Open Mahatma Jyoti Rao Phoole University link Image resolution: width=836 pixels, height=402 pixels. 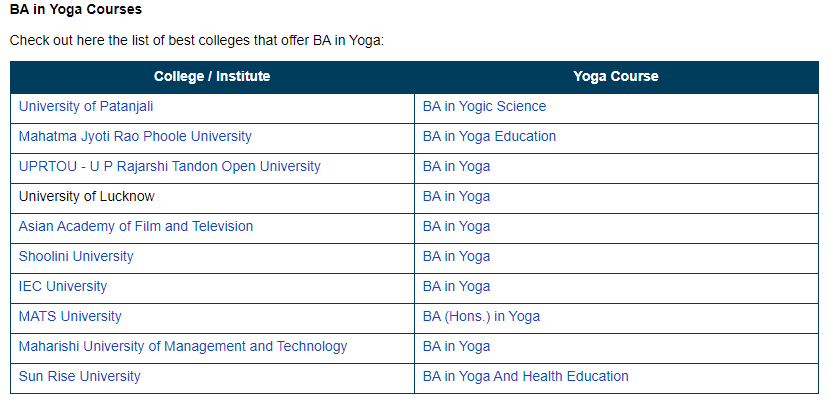coord(135,136)
